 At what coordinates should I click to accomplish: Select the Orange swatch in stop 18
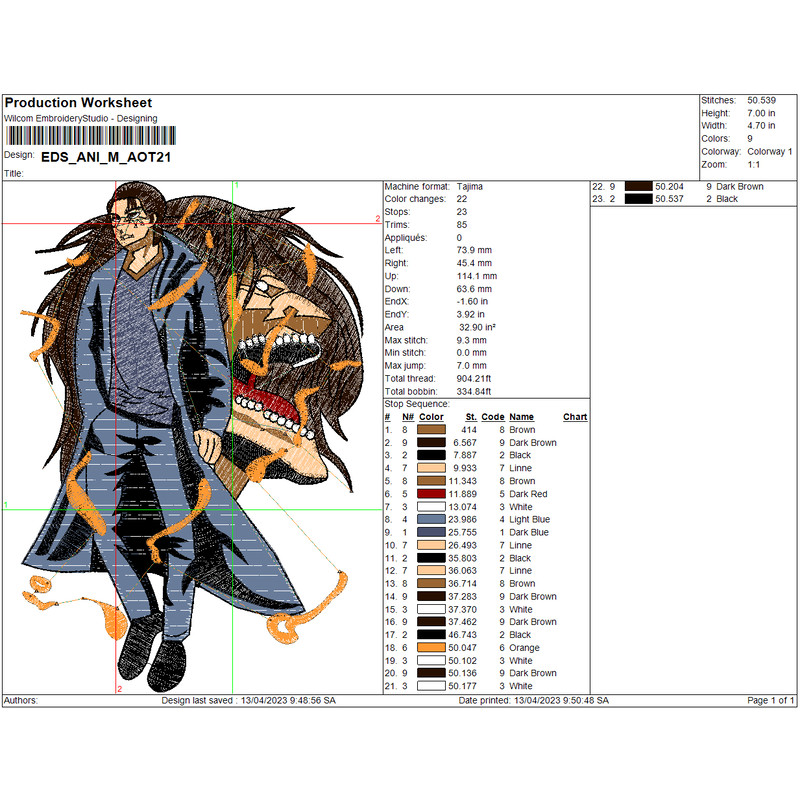pyautogui.click(x=431, y=648)
